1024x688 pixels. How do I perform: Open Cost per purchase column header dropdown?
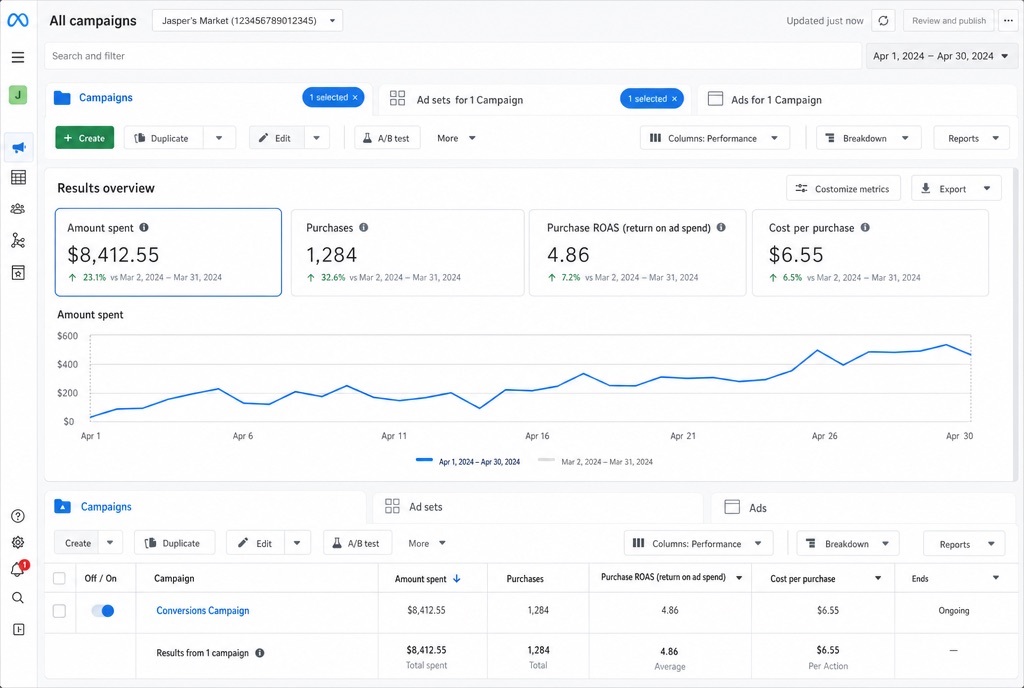coord(878,578)
